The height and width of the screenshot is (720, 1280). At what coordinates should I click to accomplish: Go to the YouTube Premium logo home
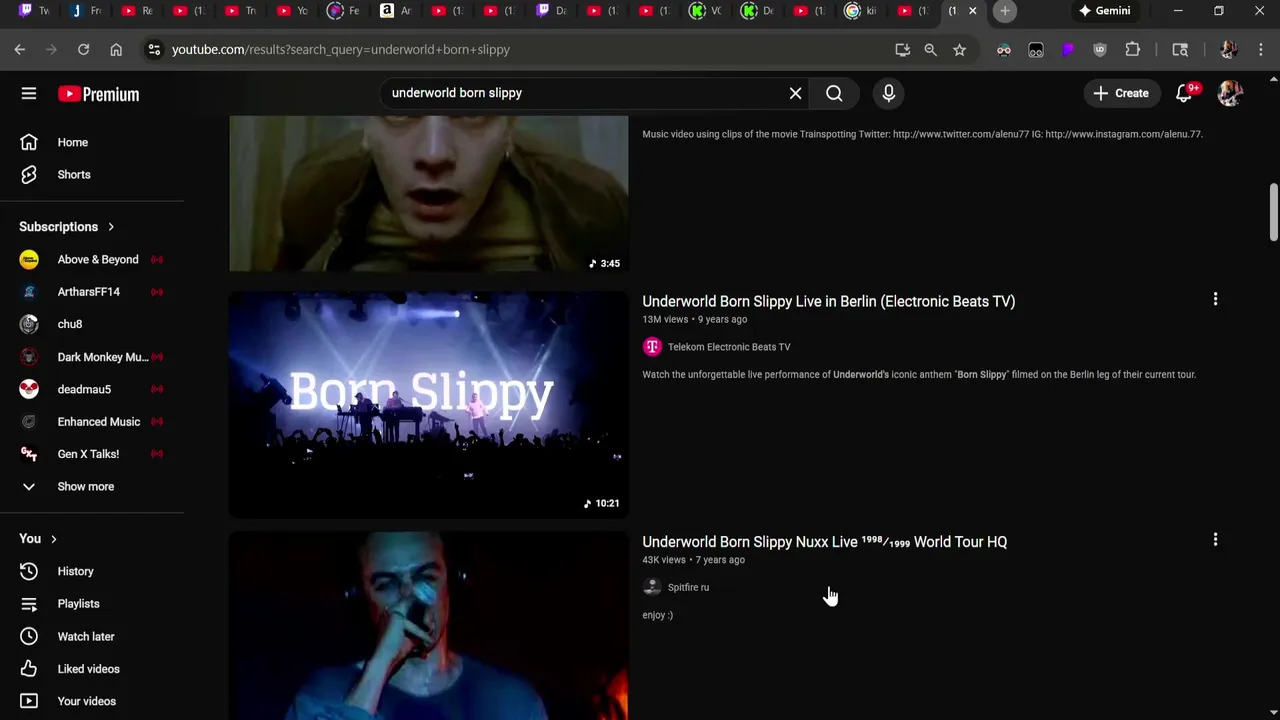(98, 94)
